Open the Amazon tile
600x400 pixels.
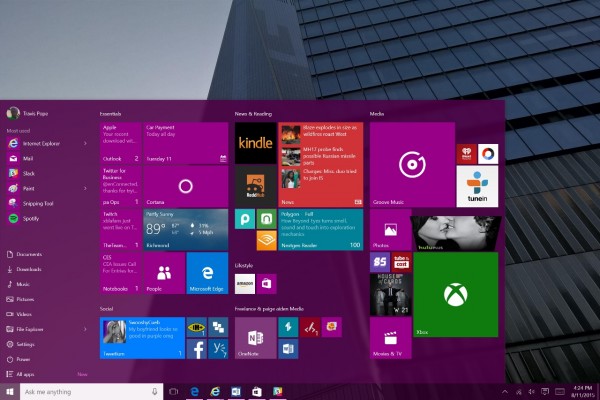click(245, 284)
